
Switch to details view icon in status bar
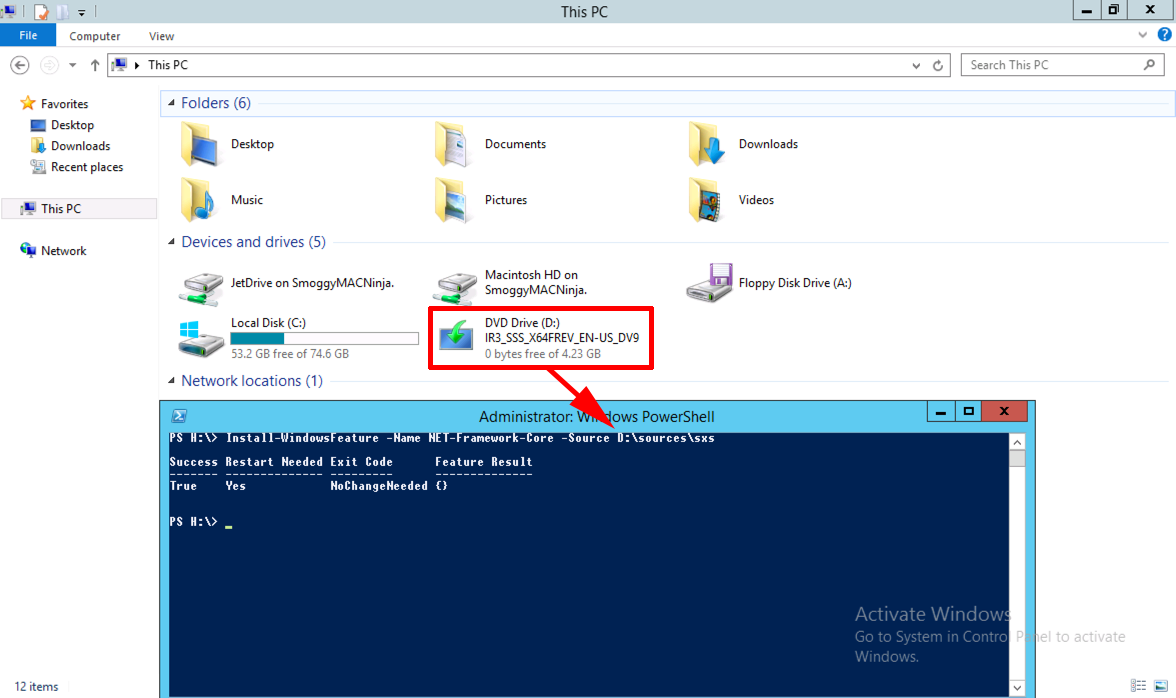click(x=1138, y=685)
